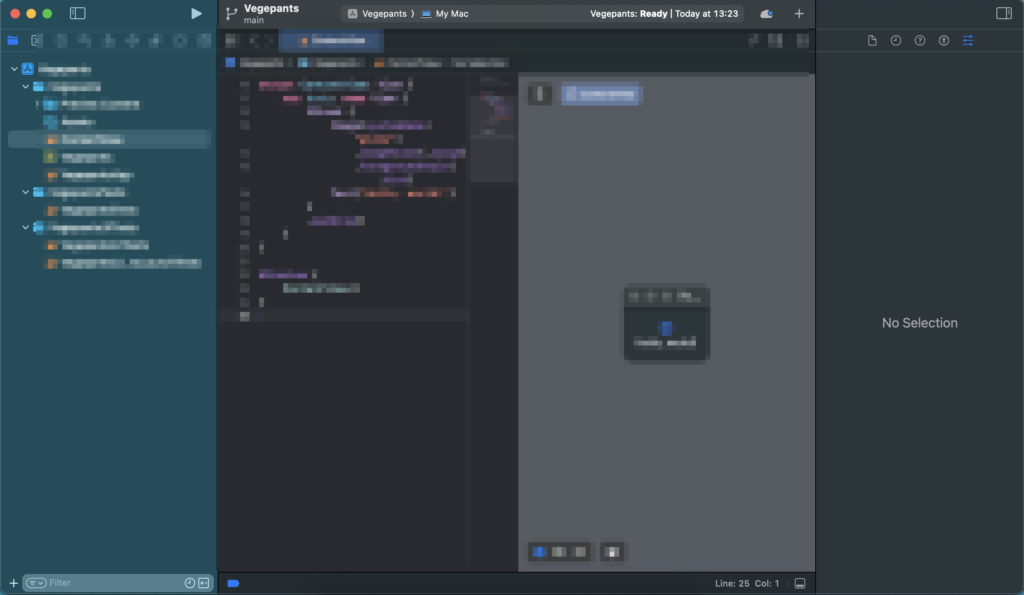Open the Library with the plus button
The image size is (1024, 595).
[798, 14]
